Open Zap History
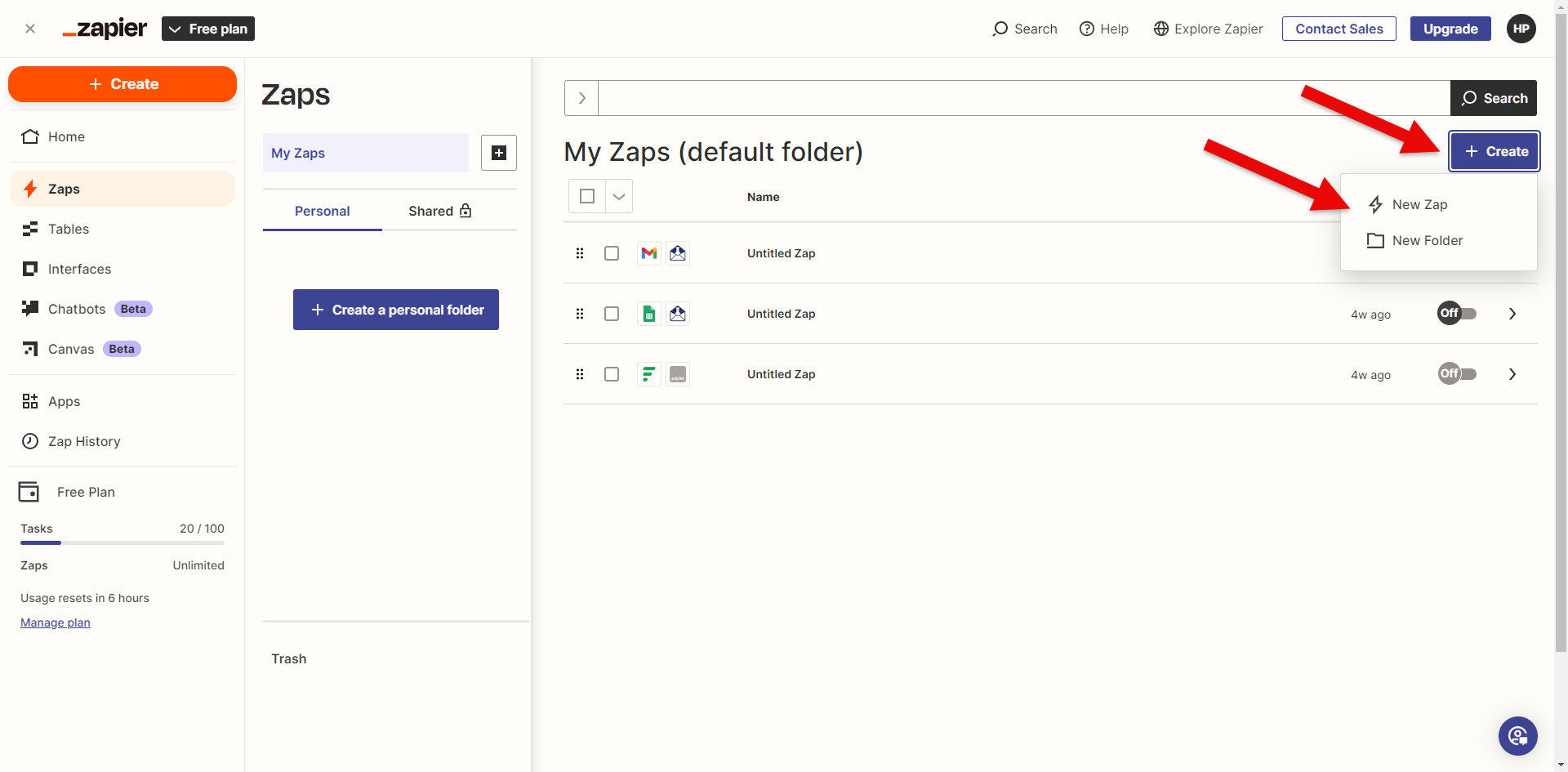1568x772 pixels. [x=122, y=441]
